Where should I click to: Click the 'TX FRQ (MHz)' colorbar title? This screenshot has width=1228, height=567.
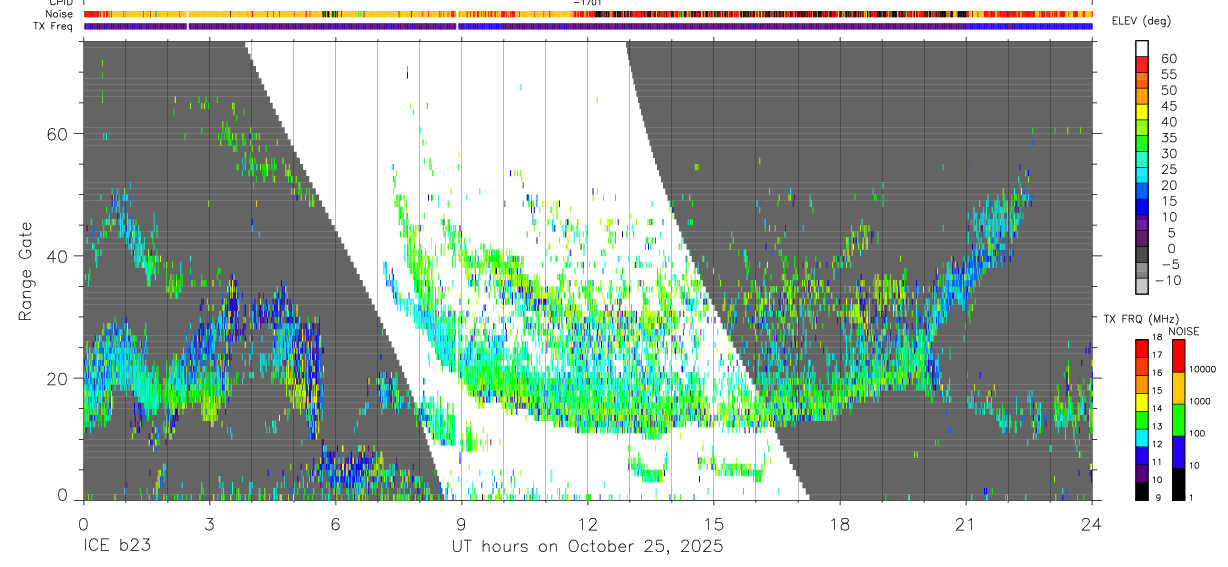tap(1141, 318)
